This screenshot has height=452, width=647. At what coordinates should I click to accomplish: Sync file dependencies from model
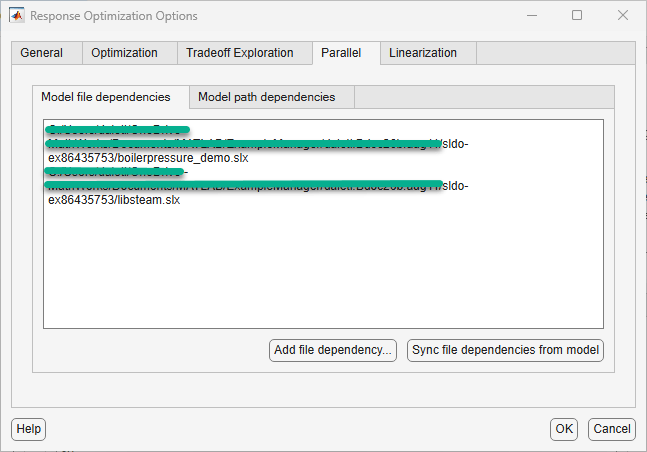point(505,350)
